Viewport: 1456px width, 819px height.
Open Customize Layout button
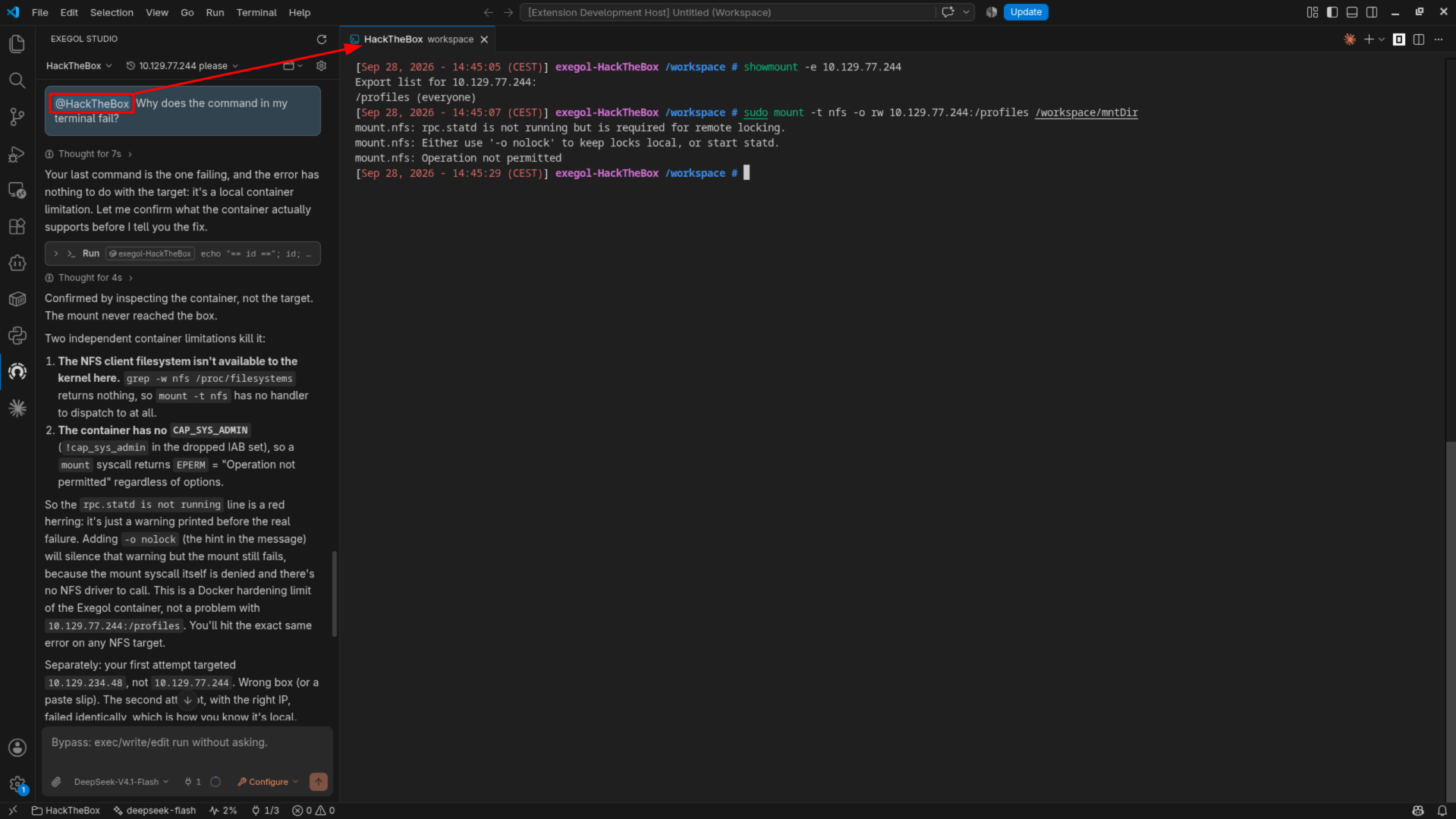(1313, 12)
